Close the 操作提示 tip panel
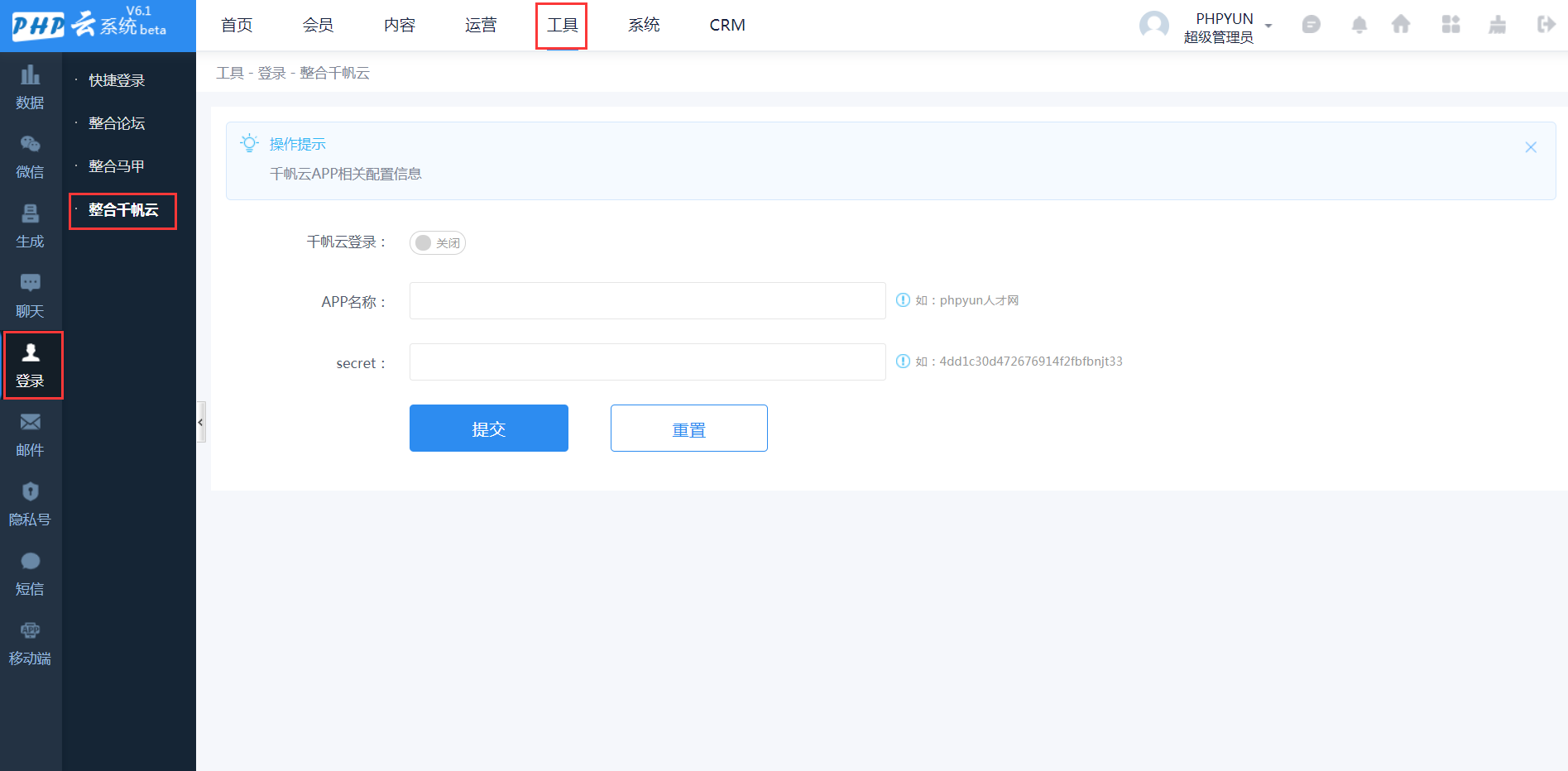This screenshot has height=771, width=1568. [1531, 147]
